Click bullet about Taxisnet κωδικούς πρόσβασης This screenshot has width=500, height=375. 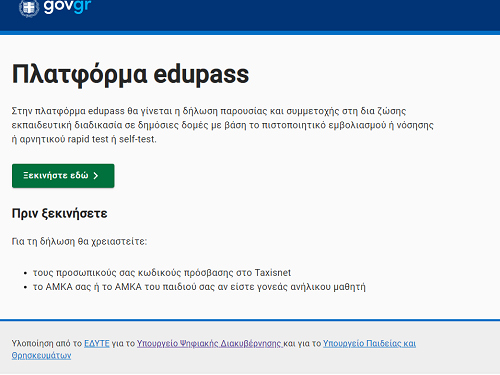[x=162, y=273]
